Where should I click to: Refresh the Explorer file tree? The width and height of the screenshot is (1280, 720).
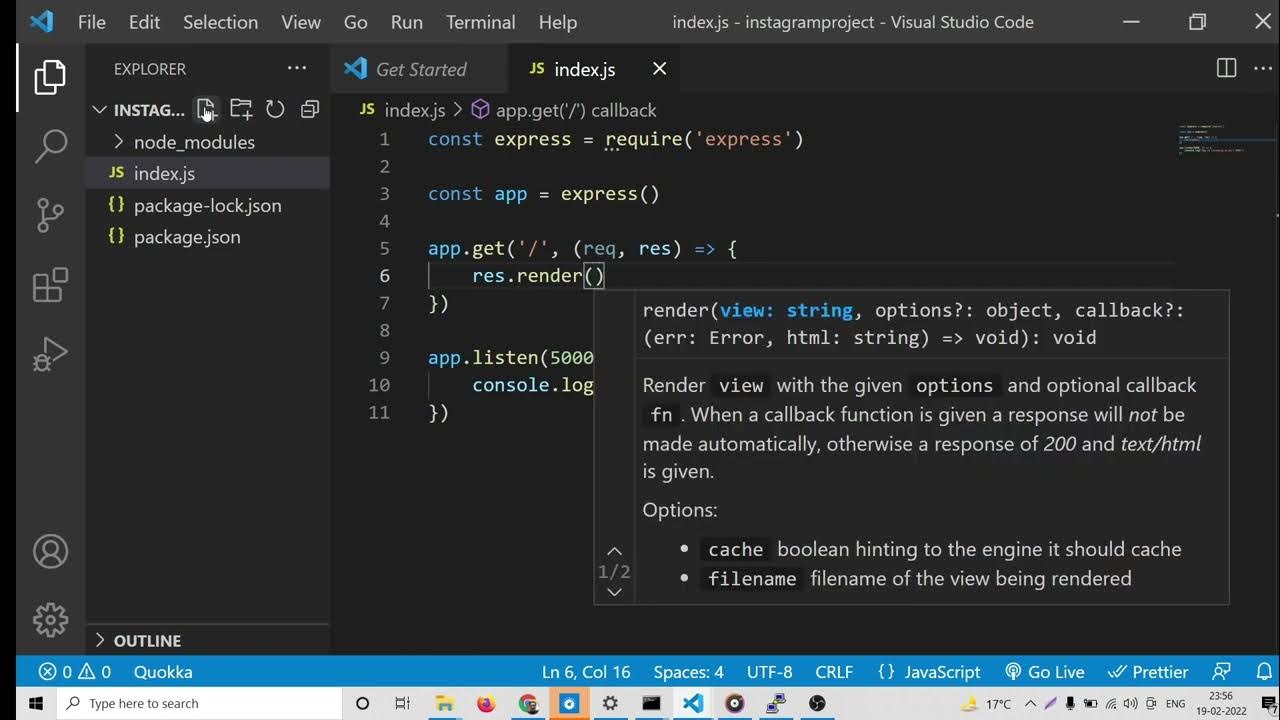(275, 109)
